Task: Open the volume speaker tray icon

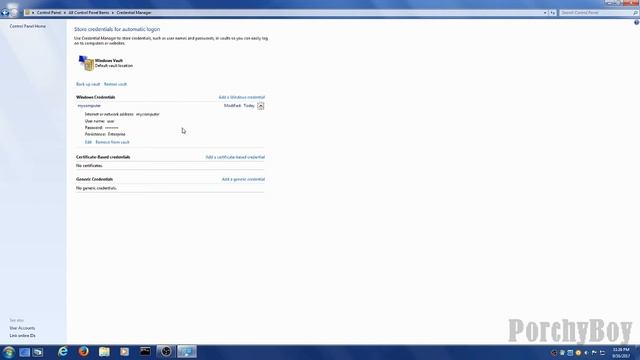Action: click(x=586, y=353)
